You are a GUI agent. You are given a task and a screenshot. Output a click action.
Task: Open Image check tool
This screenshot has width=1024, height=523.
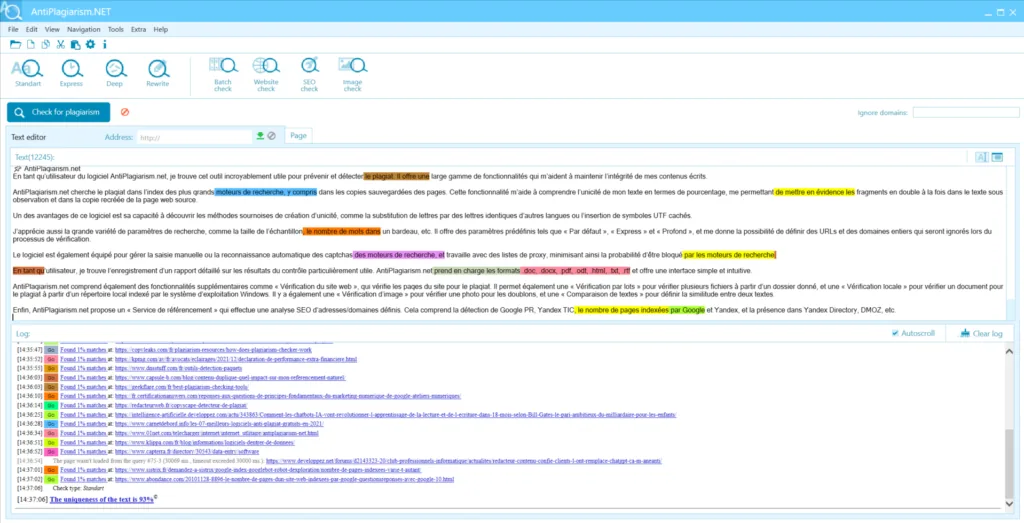(353, 74)
